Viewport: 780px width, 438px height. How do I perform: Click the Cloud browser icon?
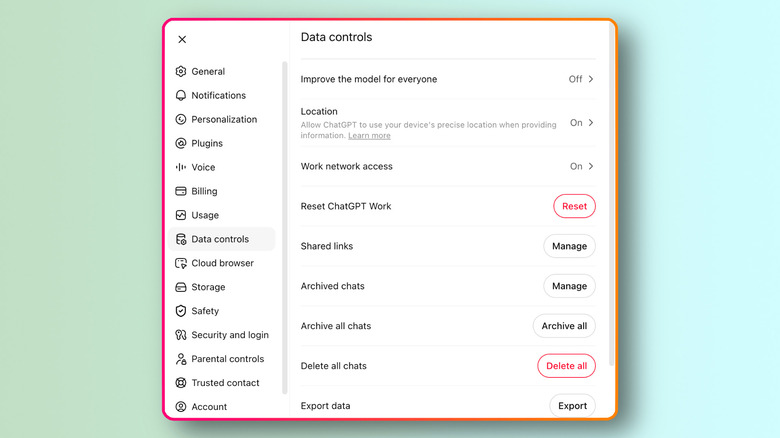pyautogui.click(x=181, y=263)
